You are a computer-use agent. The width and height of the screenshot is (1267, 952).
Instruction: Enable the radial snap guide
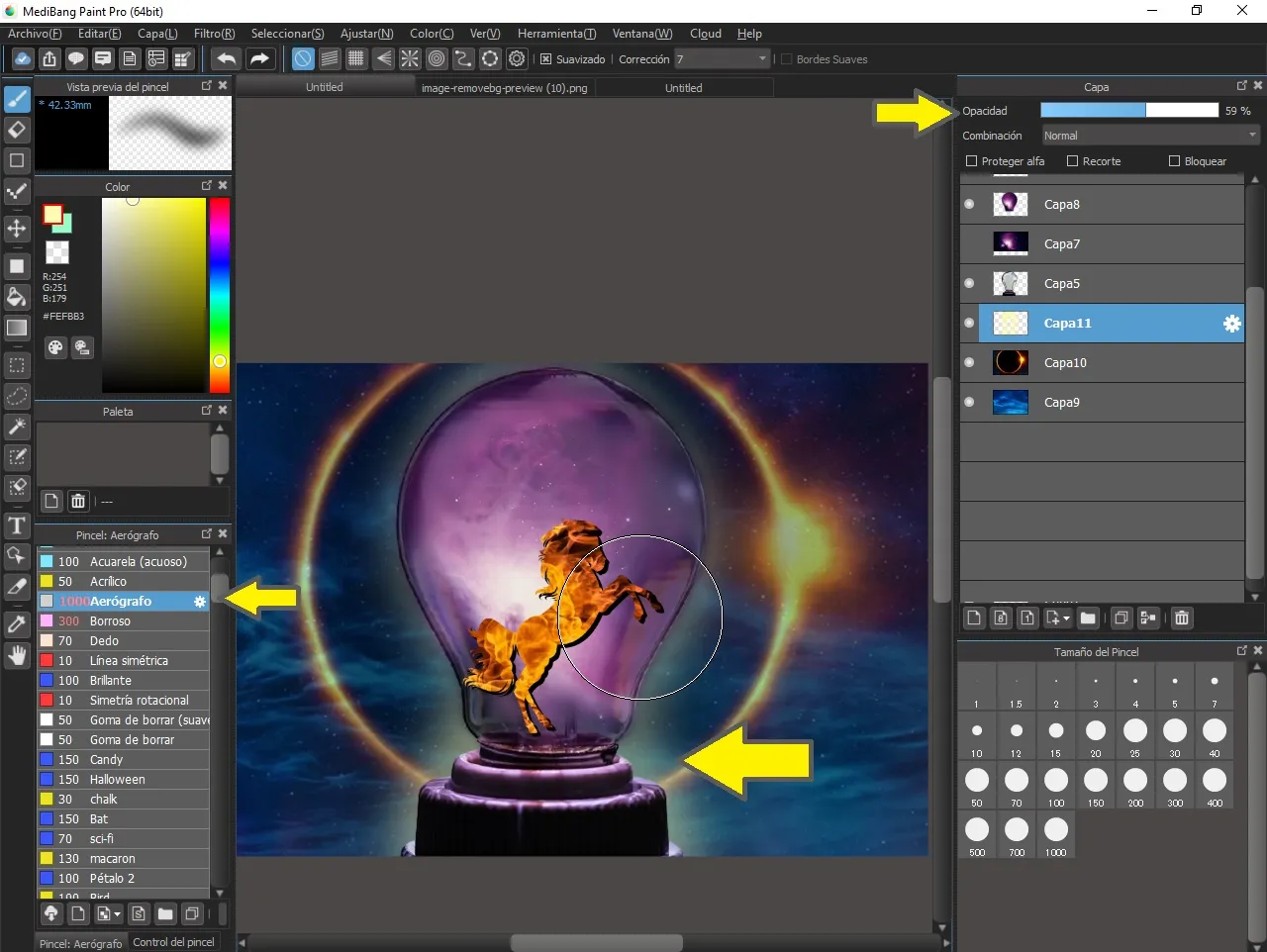(410, 59)
